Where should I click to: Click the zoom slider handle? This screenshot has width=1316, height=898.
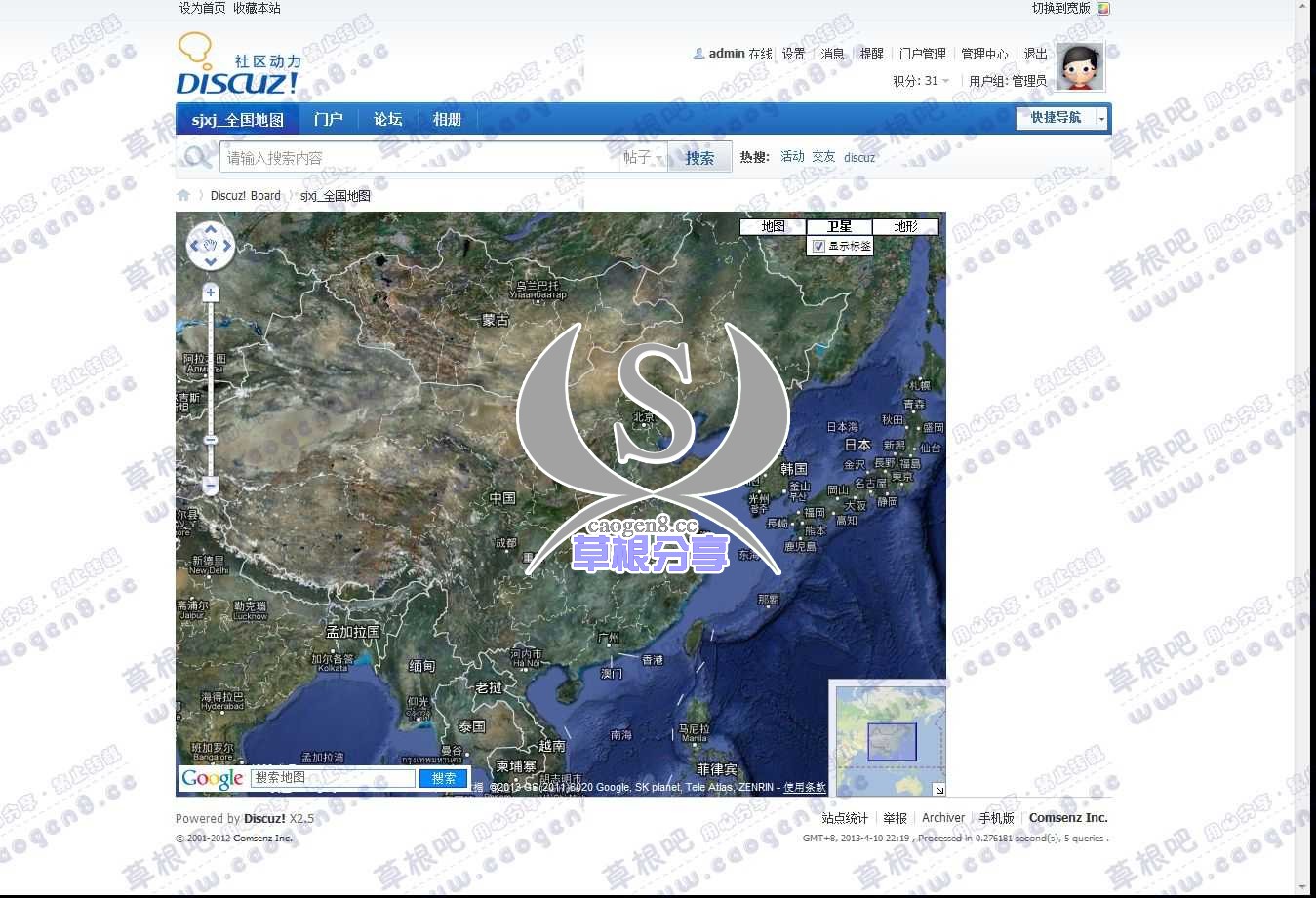[210, 441]
